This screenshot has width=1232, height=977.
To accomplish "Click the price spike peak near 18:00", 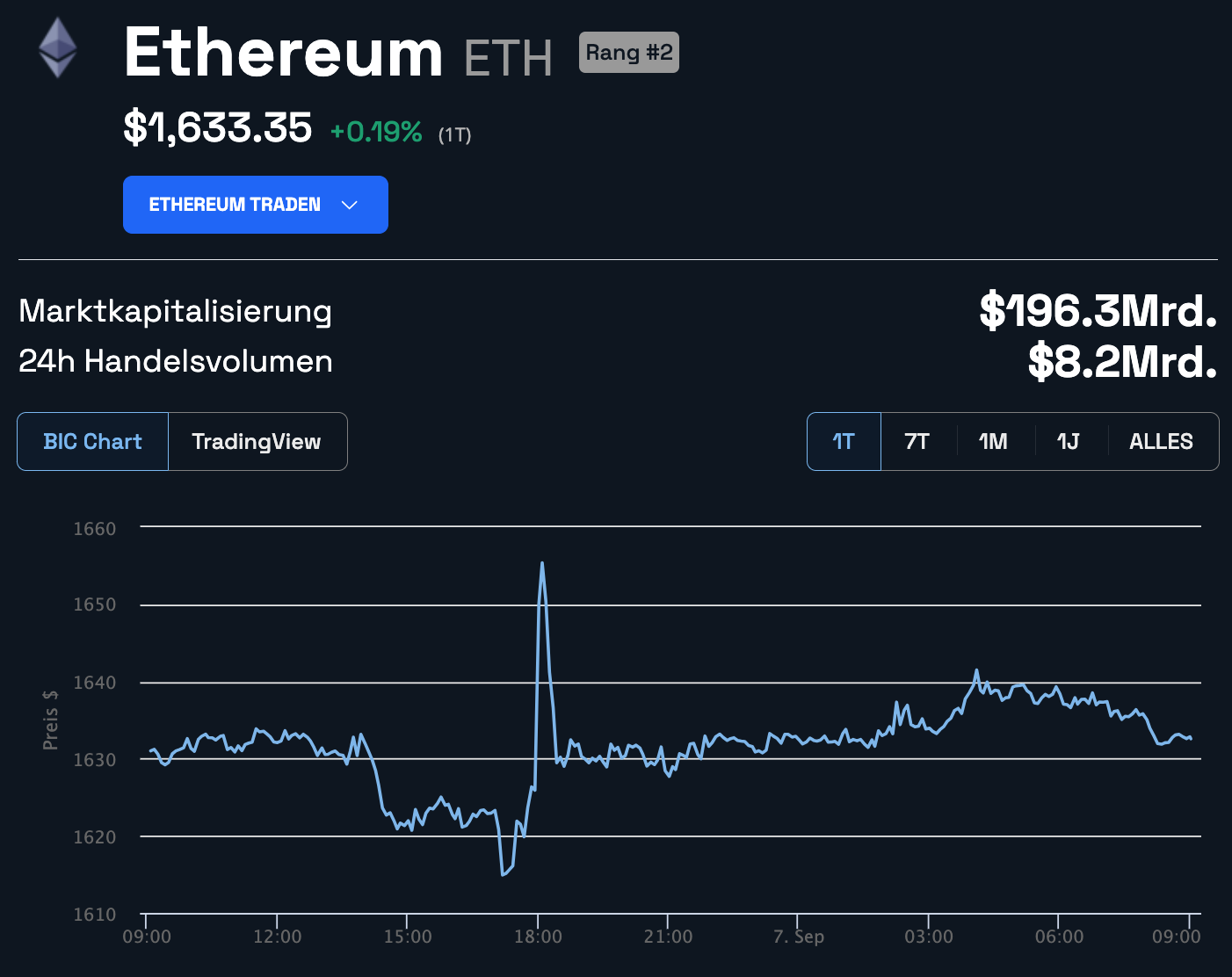I will (x=542, y=563).
